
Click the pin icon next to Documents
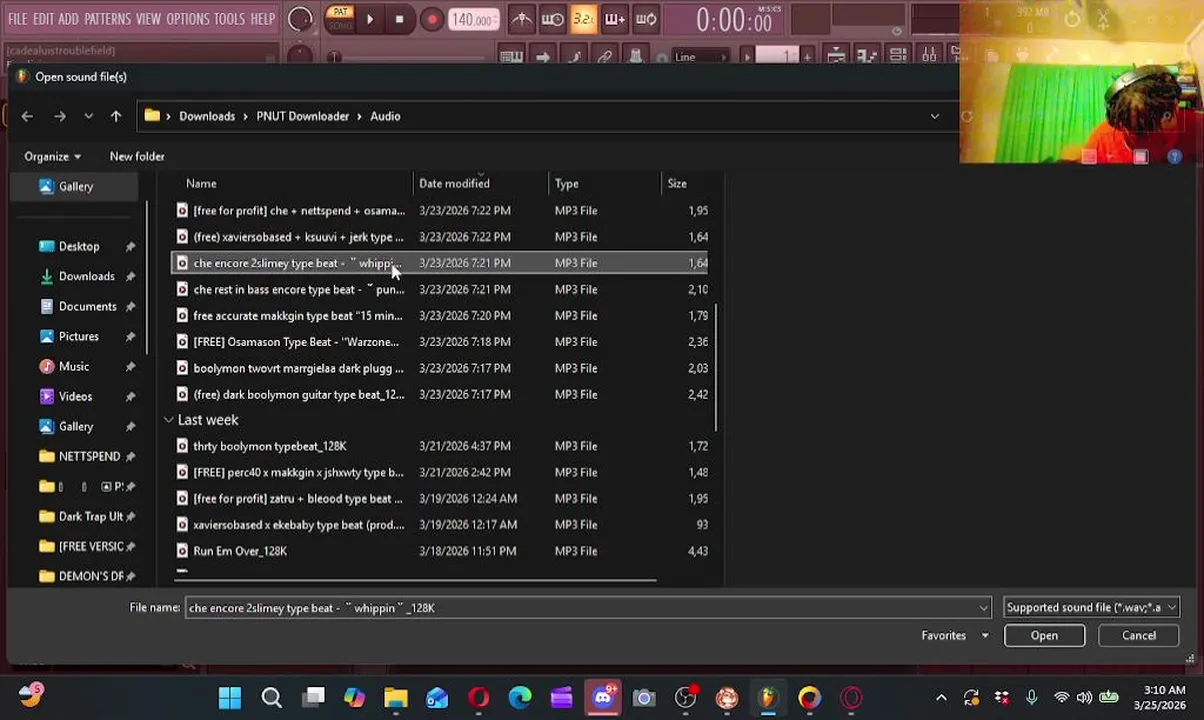coord(130,306)
